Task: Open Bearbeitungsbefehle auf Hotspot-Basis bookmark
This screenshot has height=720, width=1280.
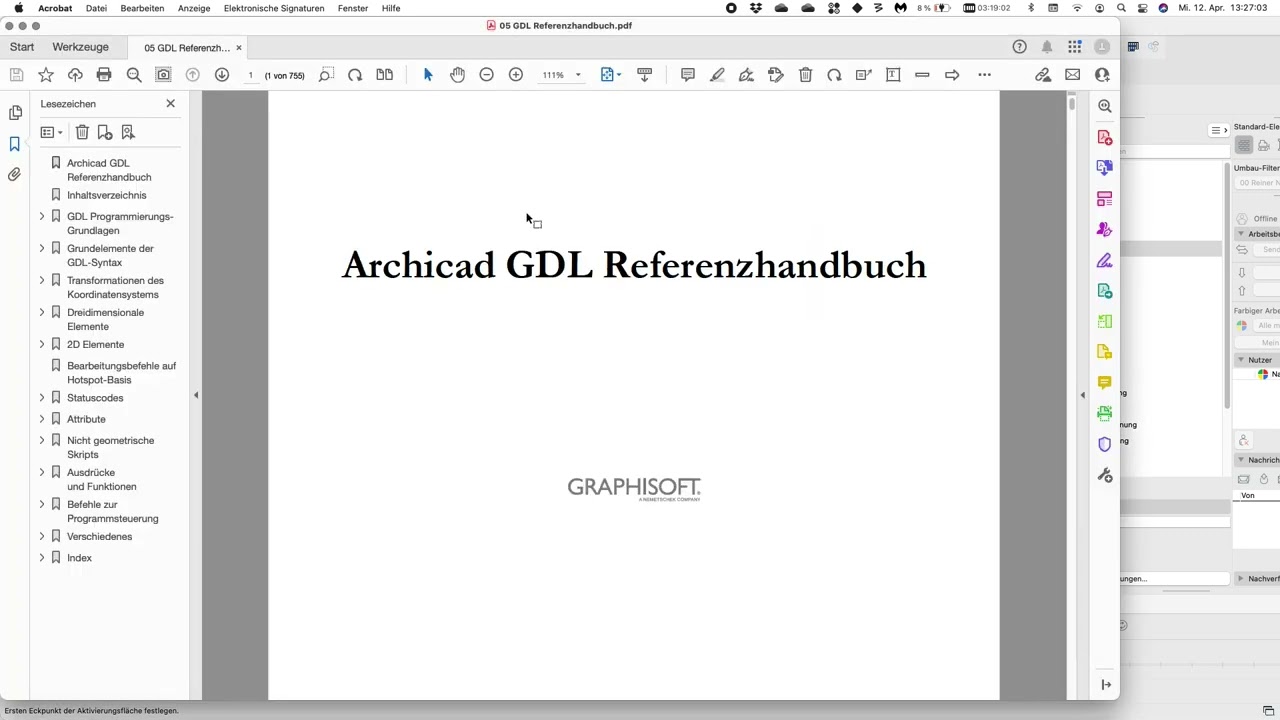Action: click(121, 373)
